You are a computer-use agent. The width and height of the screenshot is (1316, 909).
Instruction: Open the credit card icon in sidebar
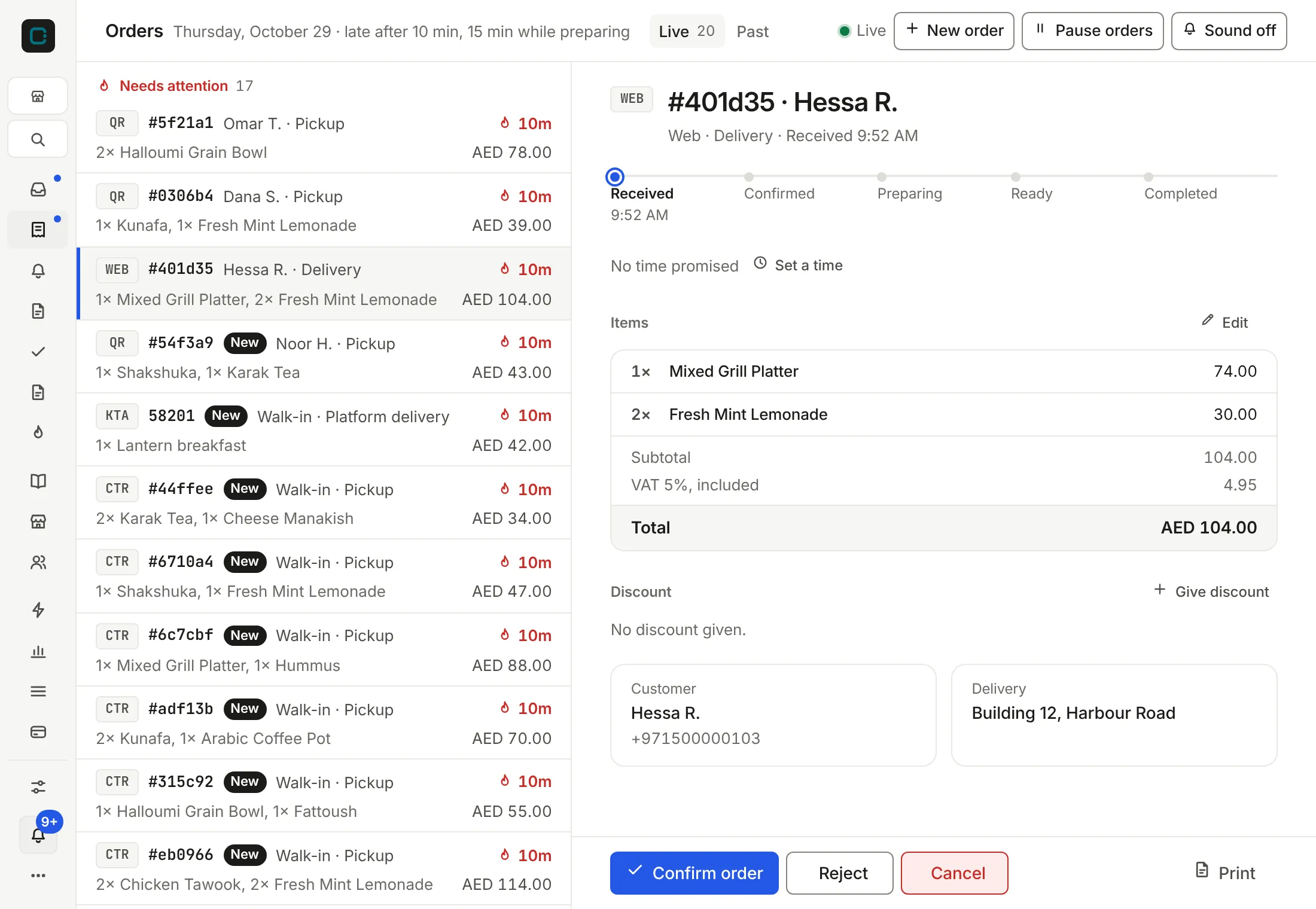[x=38, y=732]
